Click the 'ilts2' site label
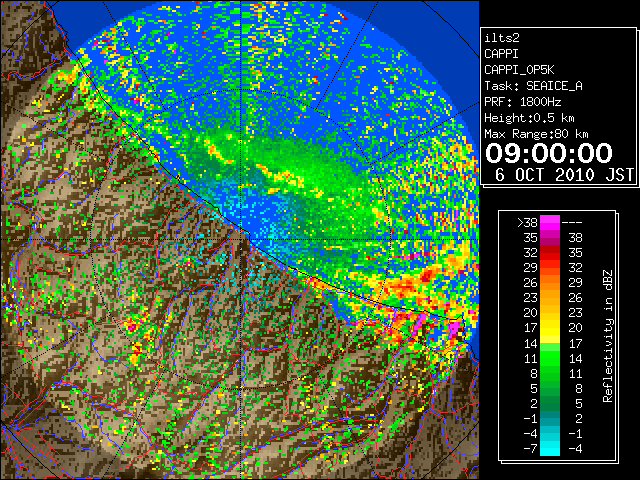This screenshot has height=480, width=640. 502,38
